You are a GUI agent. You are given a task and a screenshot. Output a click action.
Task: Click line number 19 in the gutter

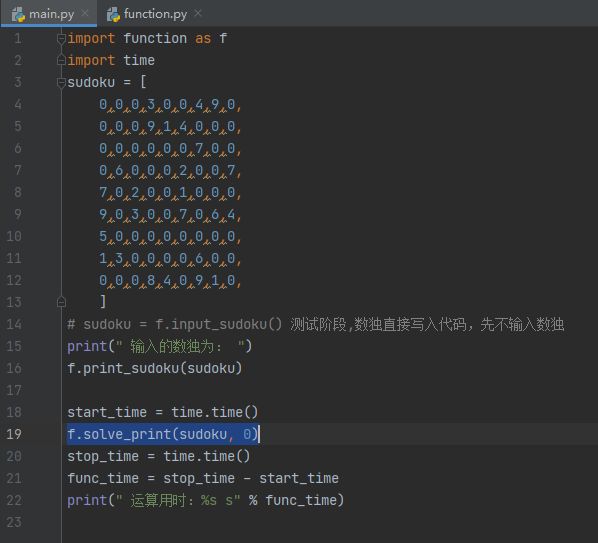tap(14, 434)
